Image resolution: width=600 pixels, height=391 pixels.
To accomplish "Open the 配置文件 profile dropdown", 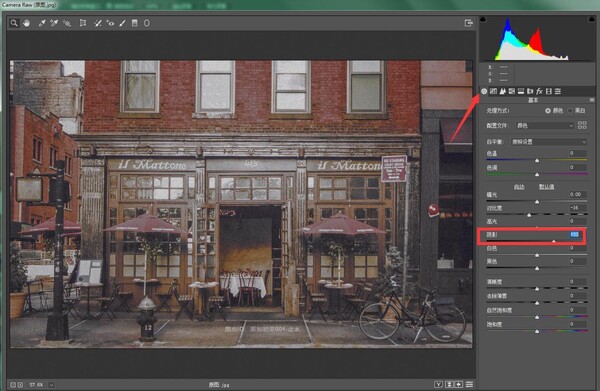I will (545, 125).
